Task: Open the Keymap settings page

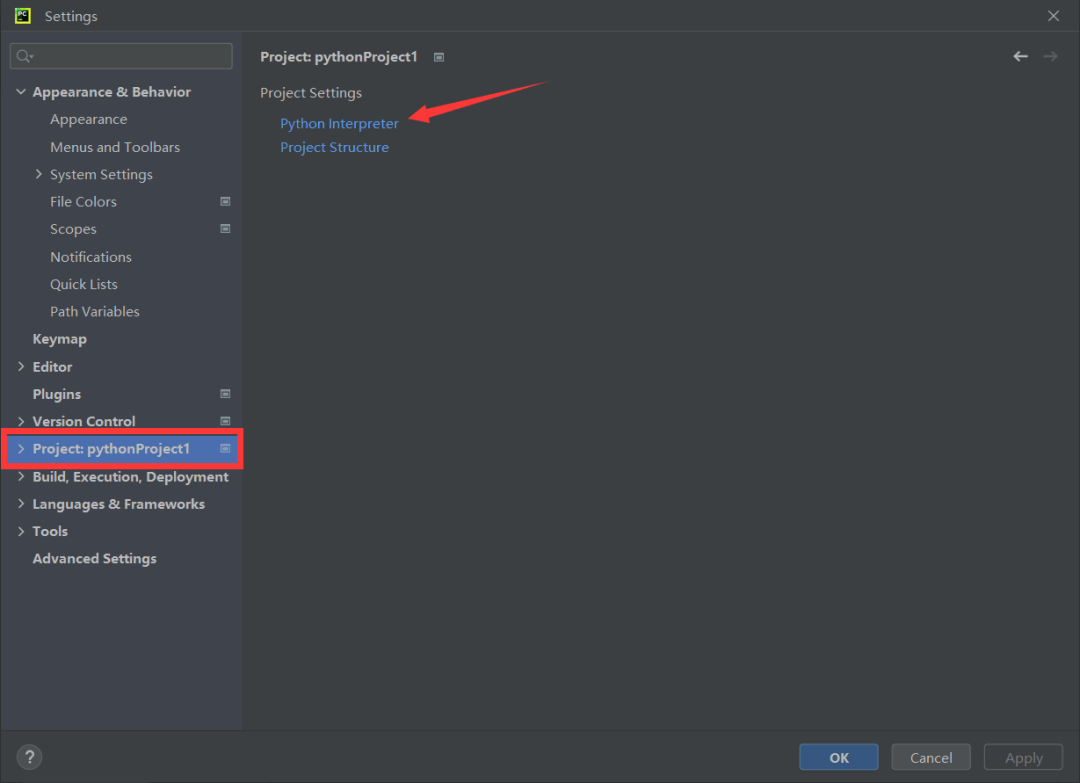Action: coord(59,339)
